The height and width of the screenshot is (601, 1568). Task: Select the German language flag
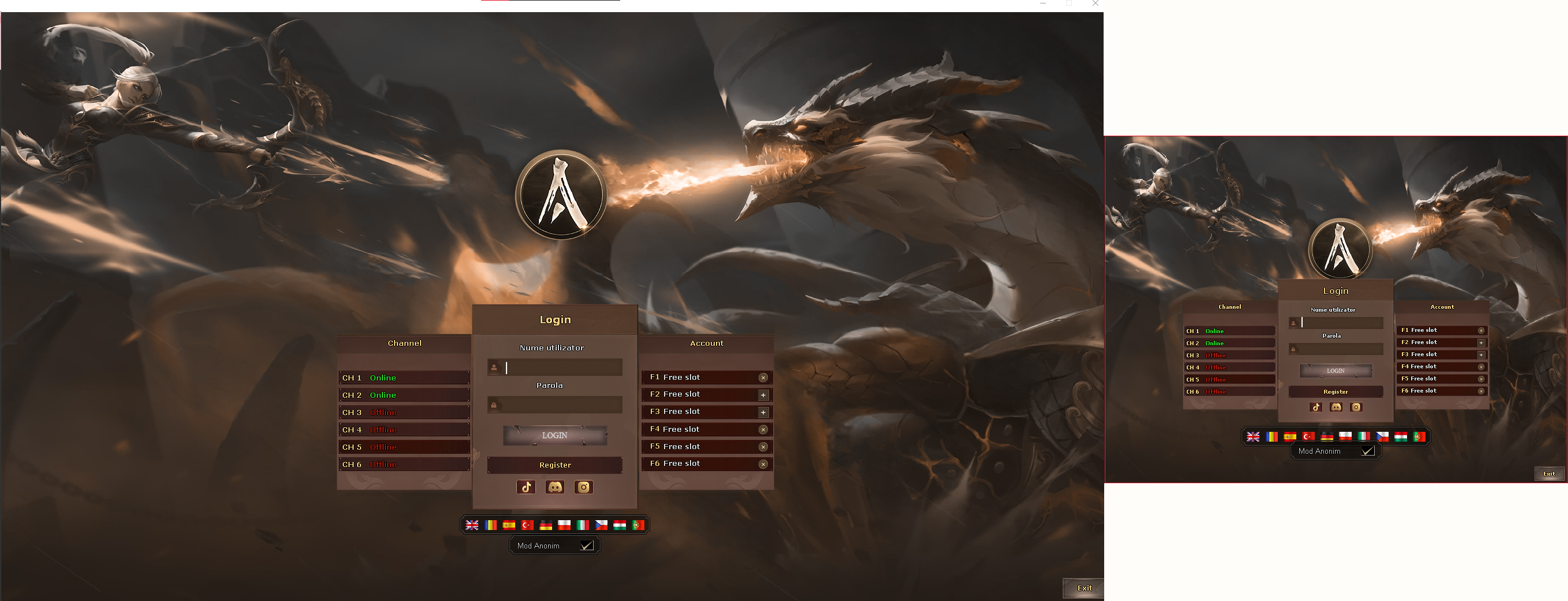(x=545, y=525)
